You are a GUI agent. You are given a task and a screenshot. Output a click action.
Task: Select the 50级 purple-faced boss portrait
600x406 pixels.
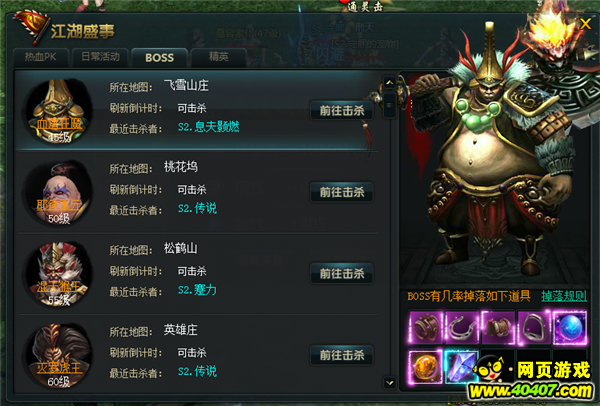coord(59,192)
